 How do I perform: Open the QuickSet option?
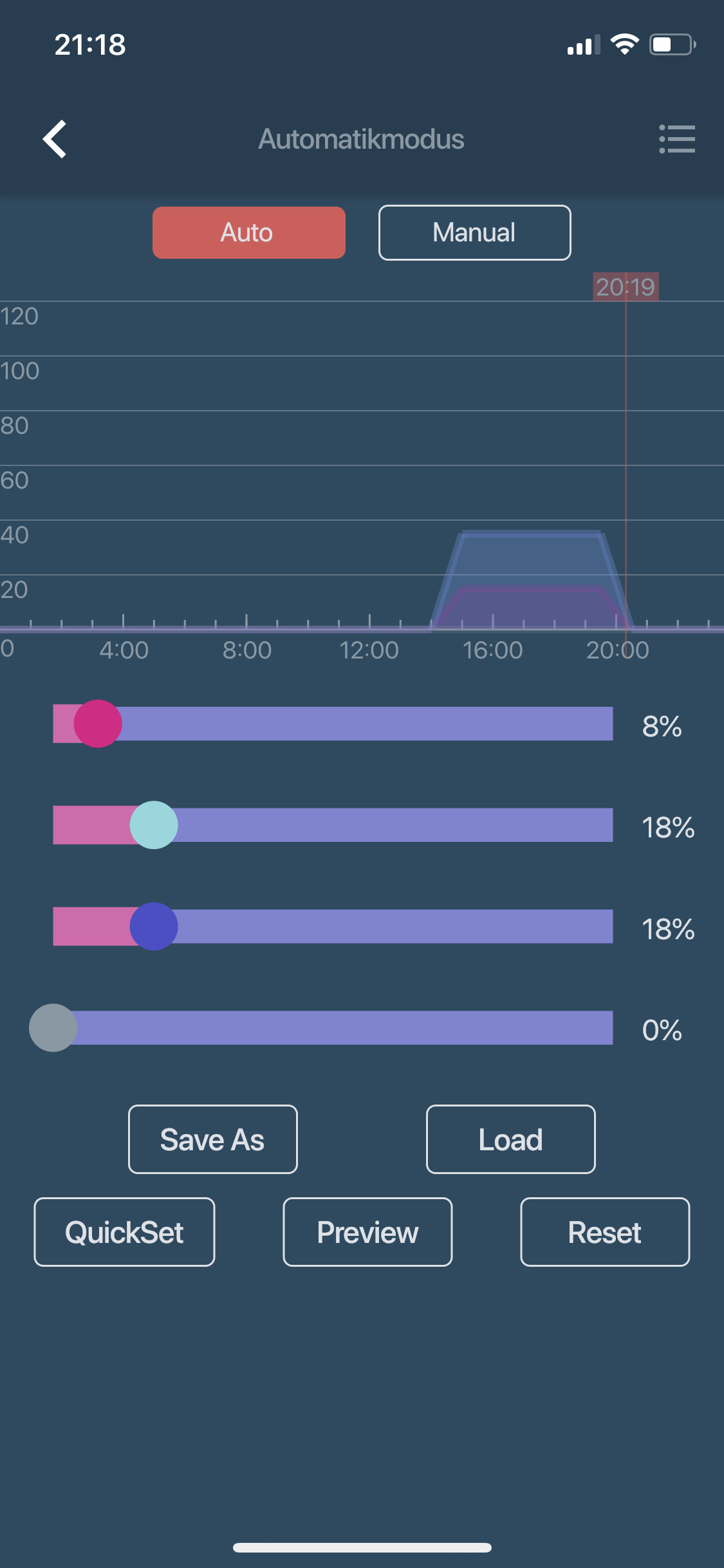[124, 1232]
